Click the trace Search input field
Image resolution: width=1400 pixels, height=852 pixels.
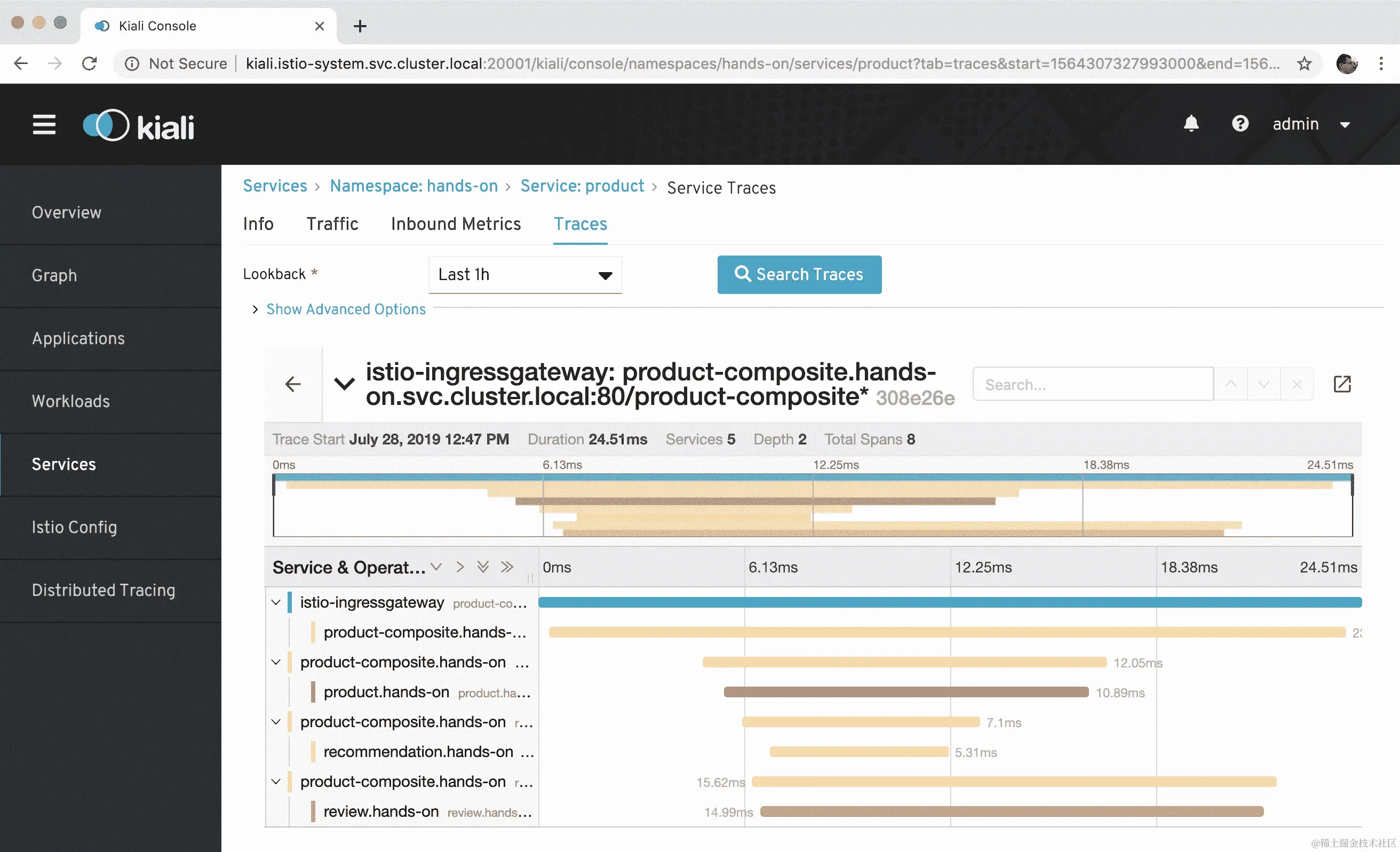coord(1092,385)
